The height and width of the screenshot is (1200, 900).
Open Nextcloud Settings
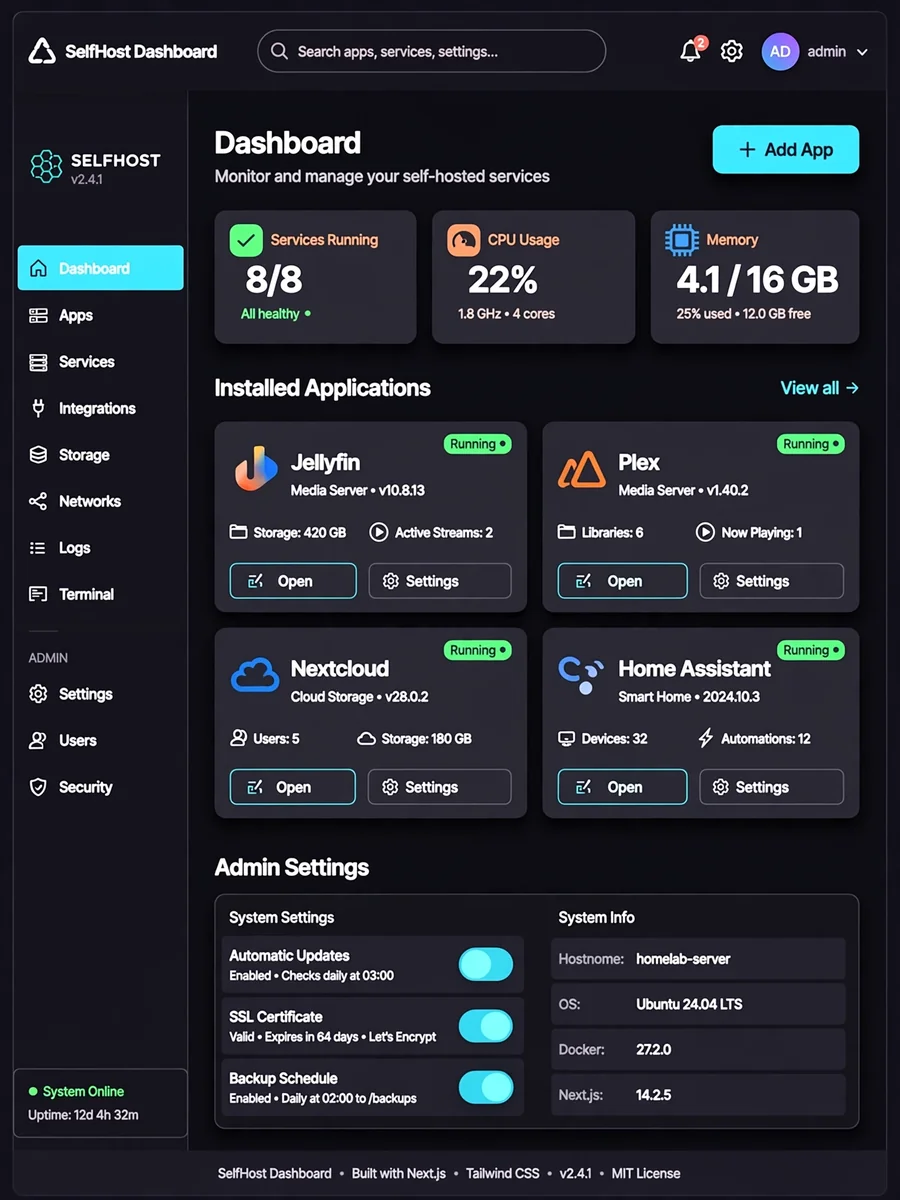440,787
